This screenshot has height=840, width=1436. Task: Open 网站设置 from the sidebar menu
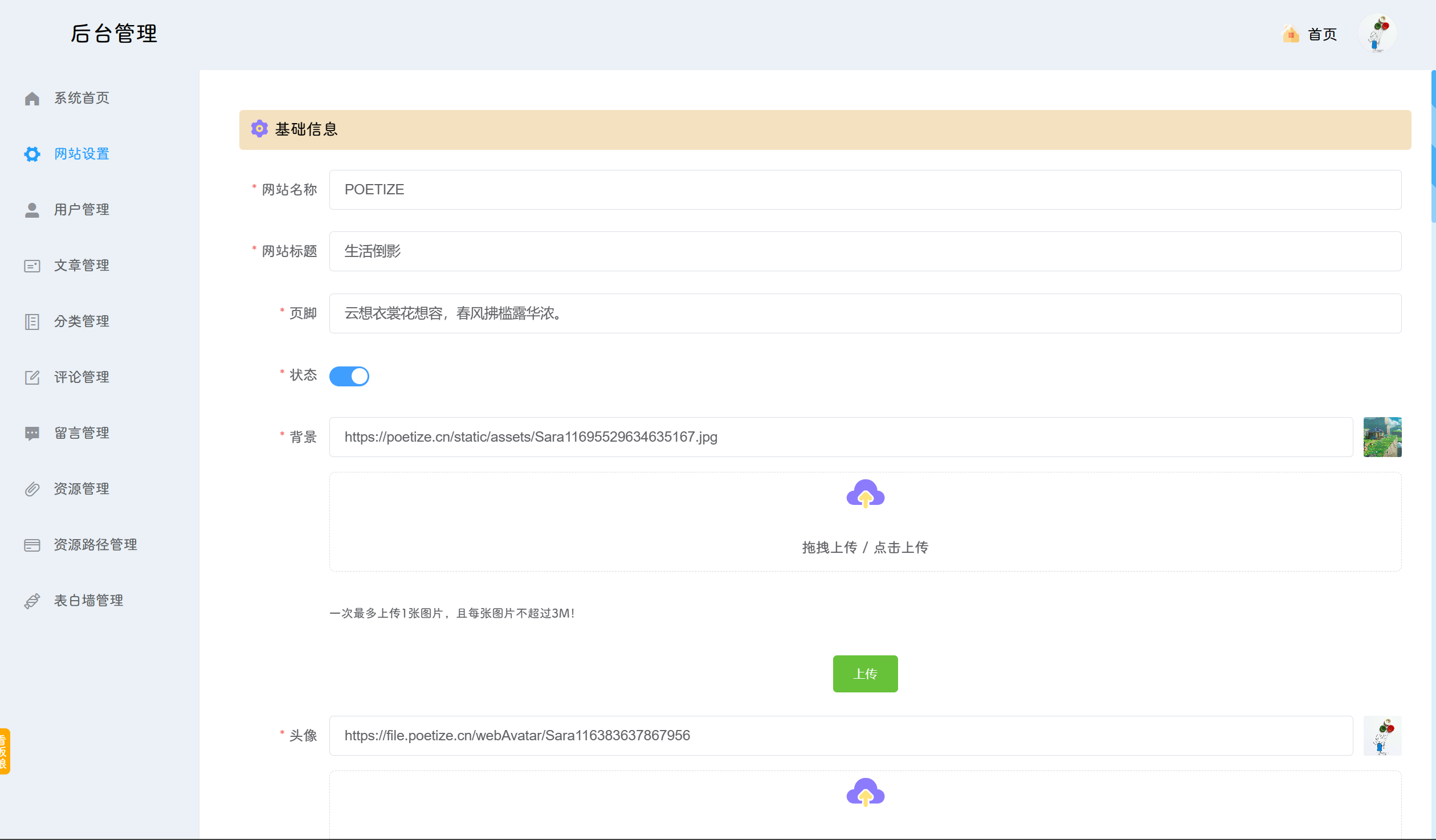(82, 154)
